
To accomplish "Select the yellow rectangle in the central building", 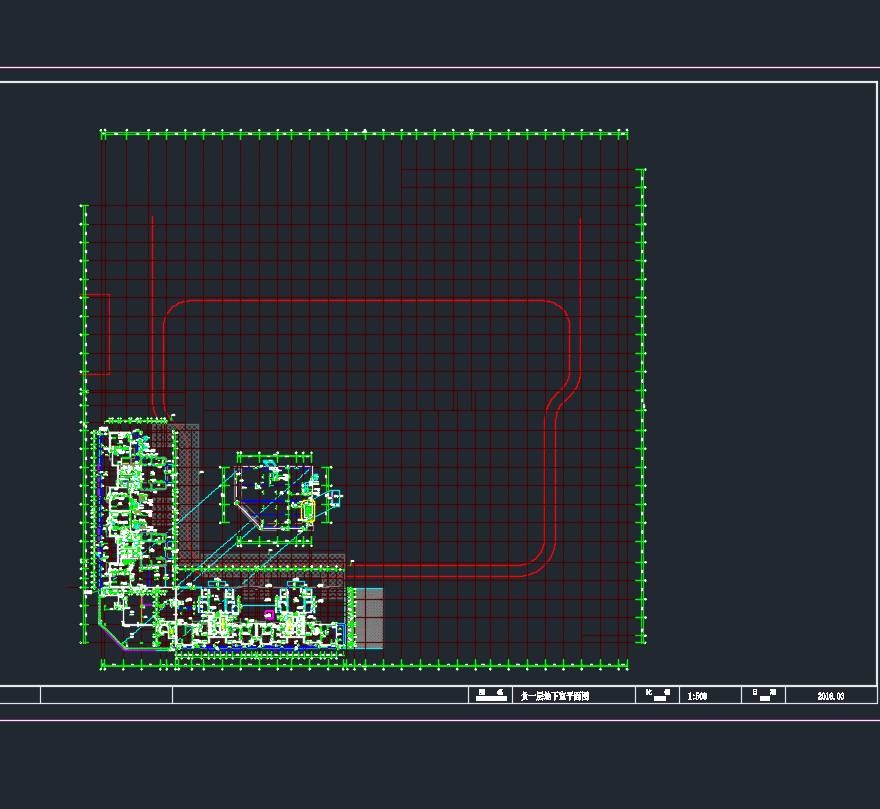I will (308, 511).
